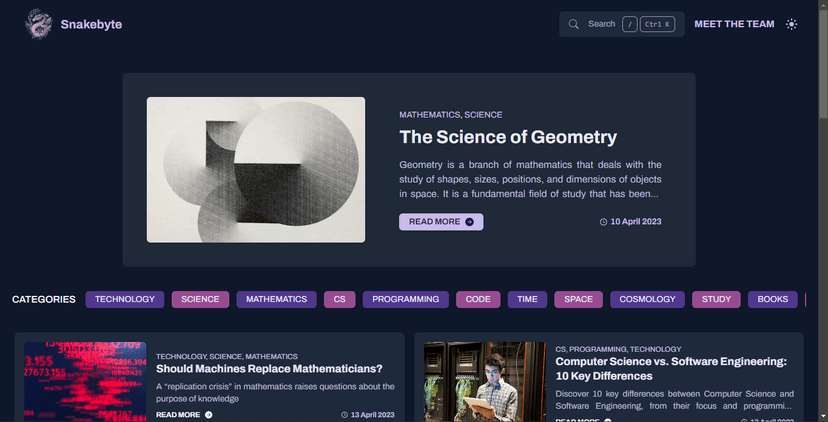Open the server room article thumbnail
This screenshot has width=828, height=422.
(485, 381)
